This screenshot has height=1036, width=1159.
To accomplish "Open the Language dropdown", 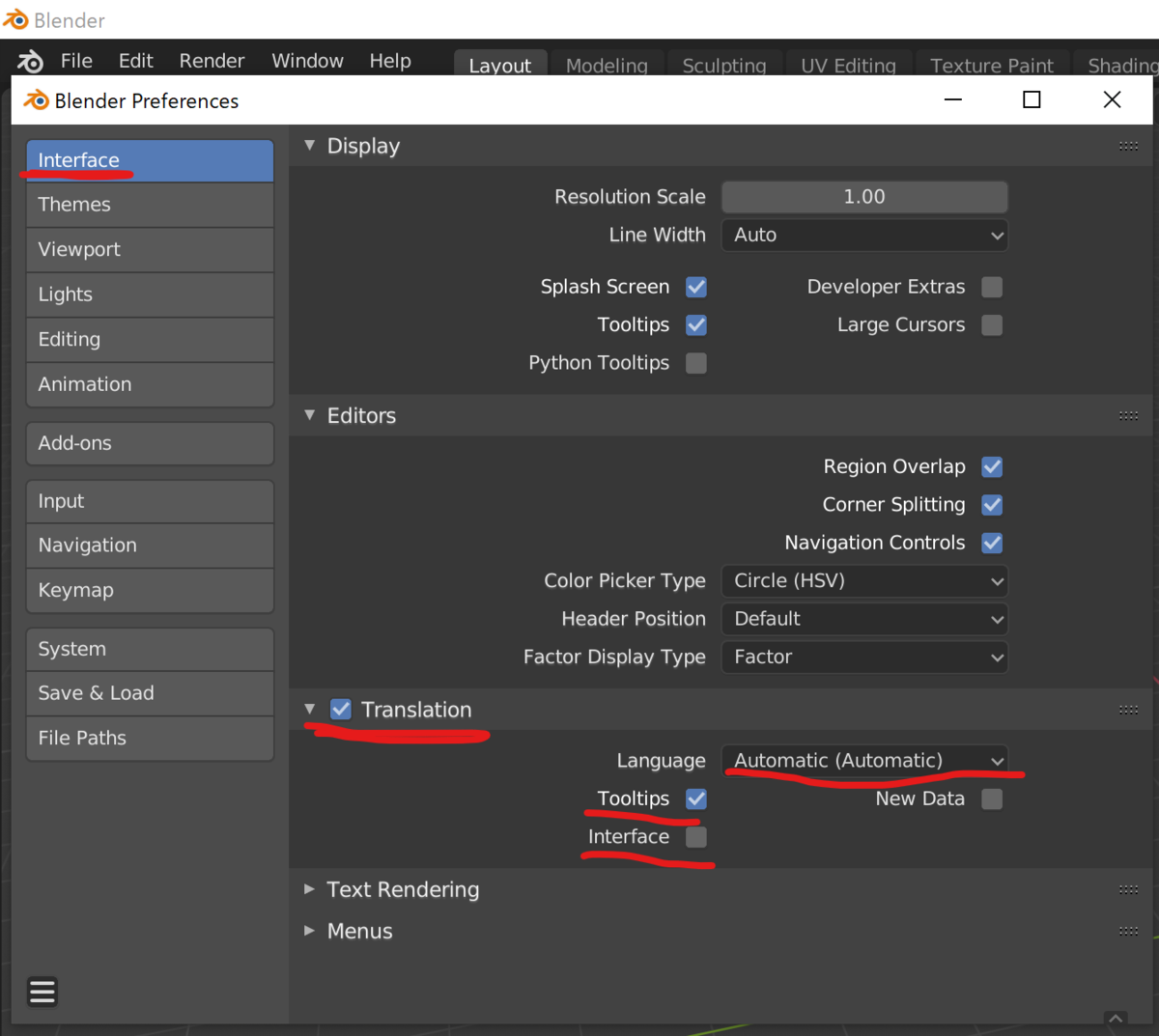I will pos(864,760).
